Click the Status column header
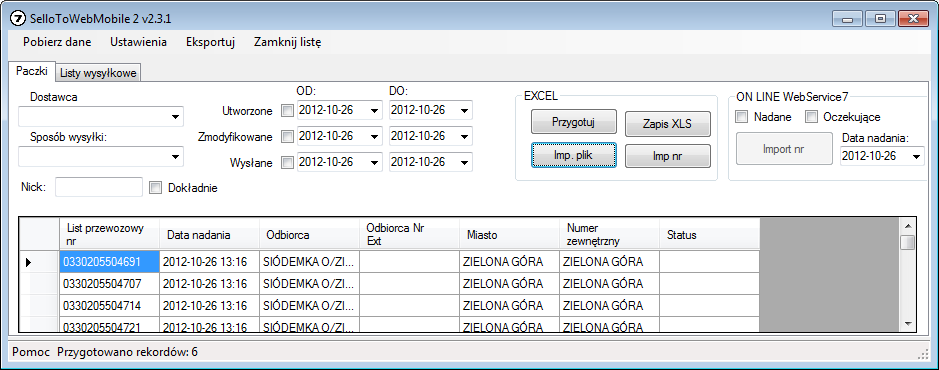Viewport: 939px width, 370px height. pos(710,235)
